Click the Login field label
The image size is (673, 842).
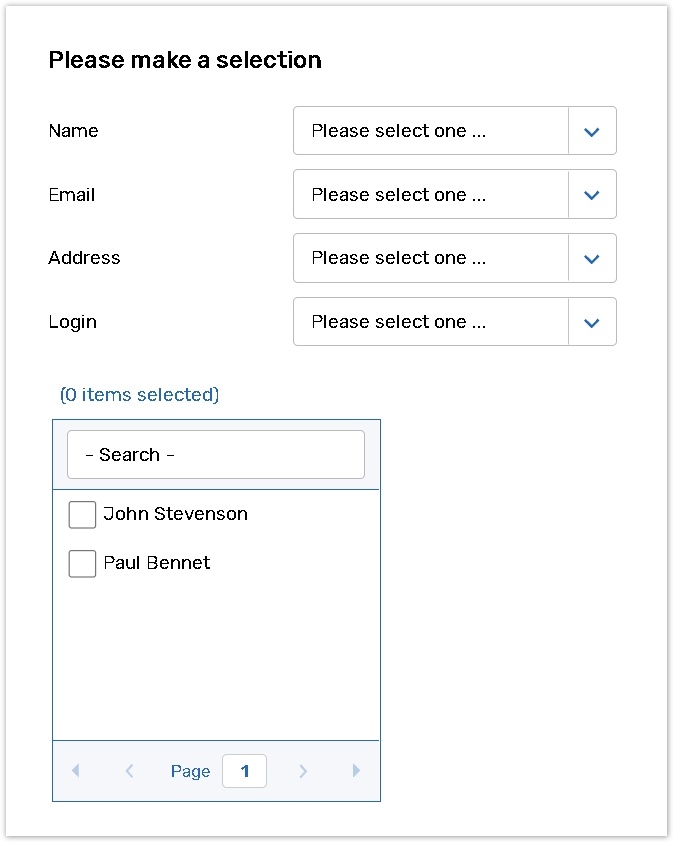tap(73, 322)
